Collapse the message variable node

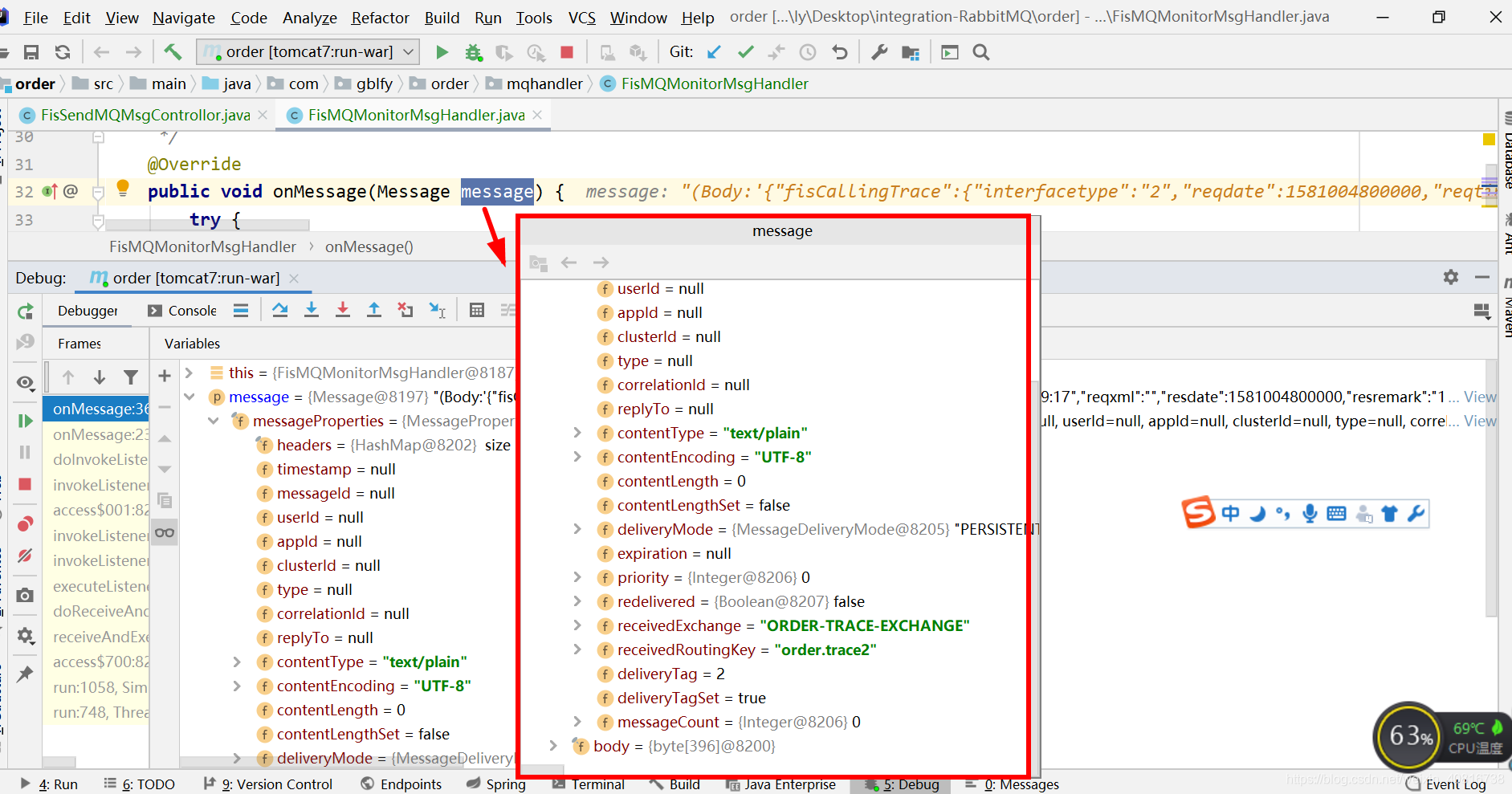[x=190, y=397]
